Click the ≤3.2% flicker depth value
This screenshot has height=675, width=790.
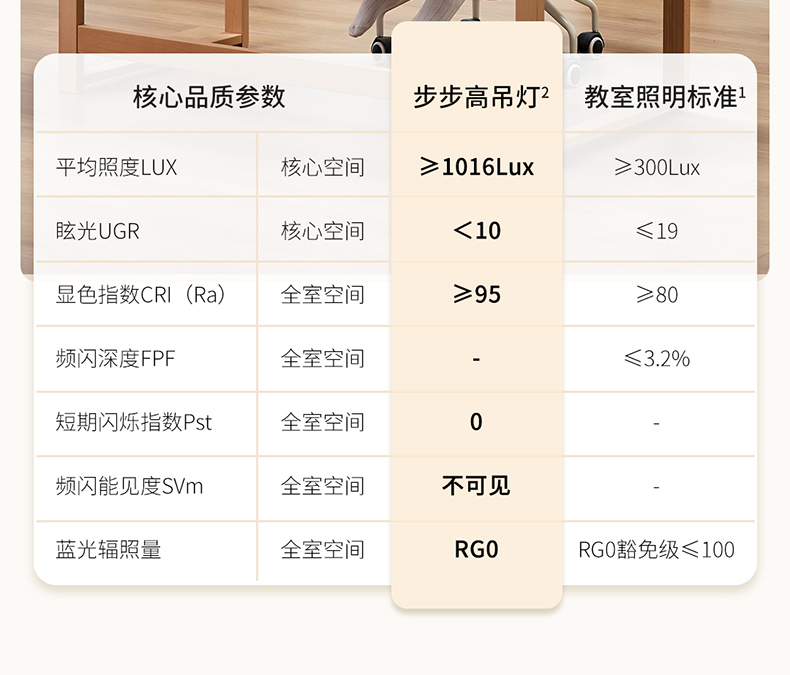coord(657,358)
